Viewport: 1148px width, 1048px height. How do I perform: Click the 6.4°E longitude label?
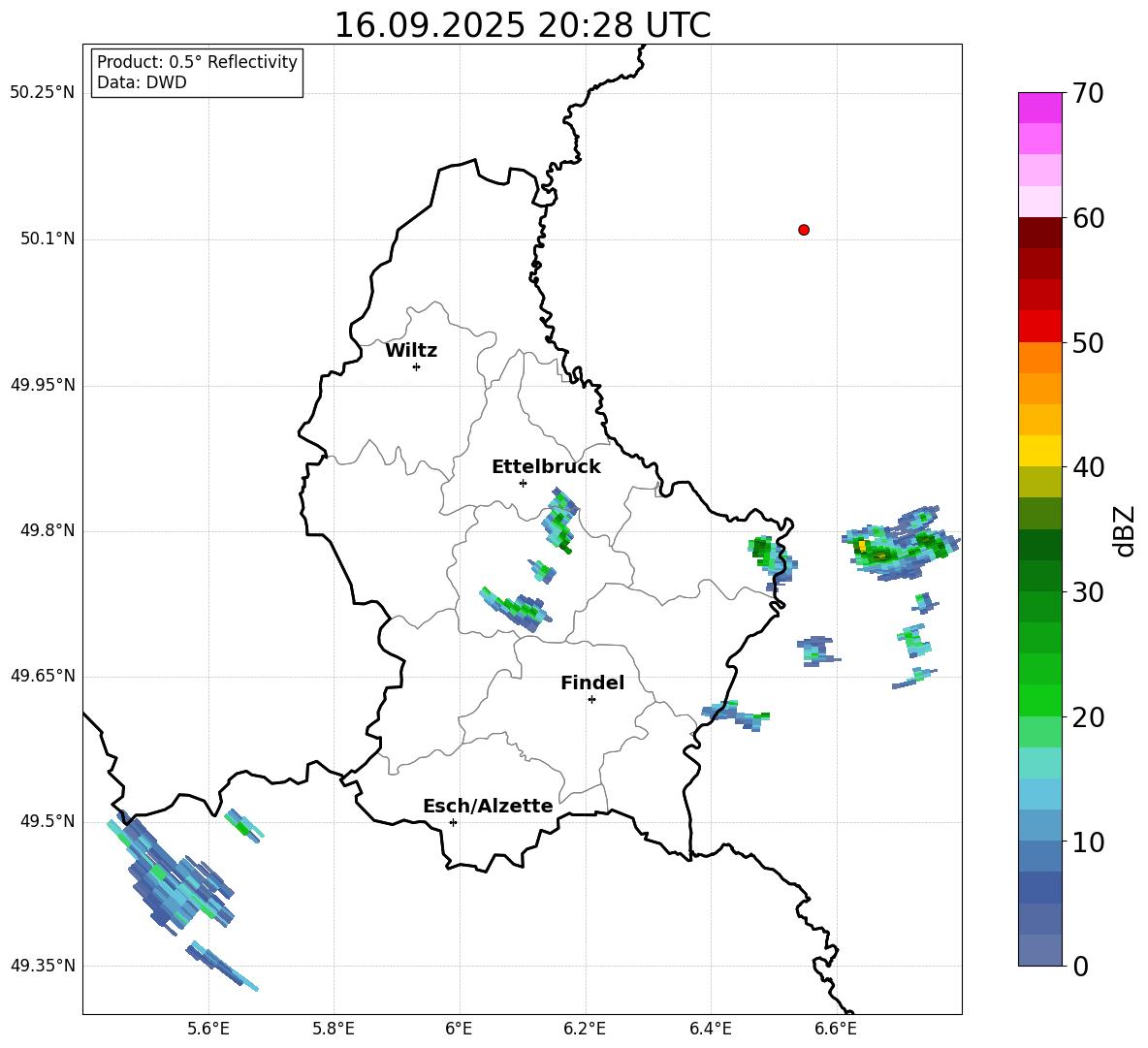pos(710,1029)
